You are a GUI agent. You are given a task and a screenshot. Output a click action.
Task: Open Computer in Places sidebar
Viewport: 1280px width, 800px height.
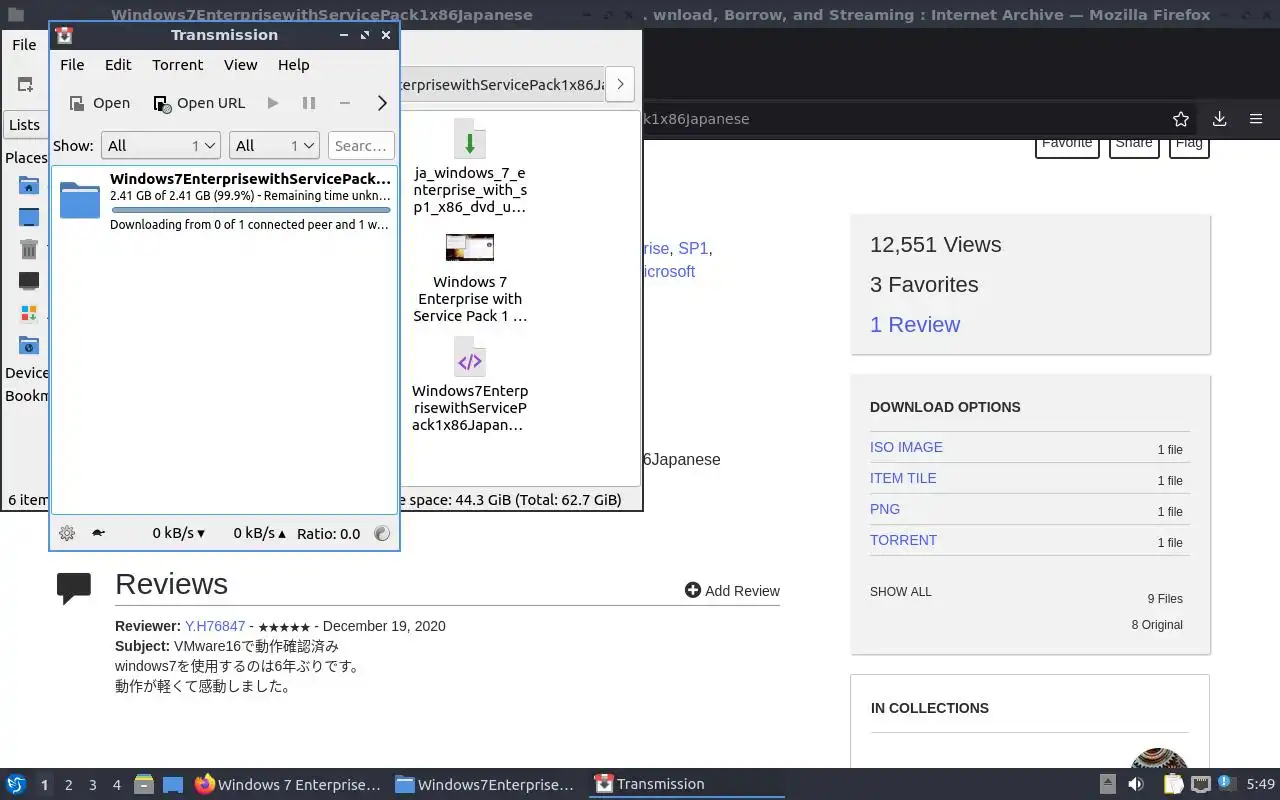click(x=29, y=281)
